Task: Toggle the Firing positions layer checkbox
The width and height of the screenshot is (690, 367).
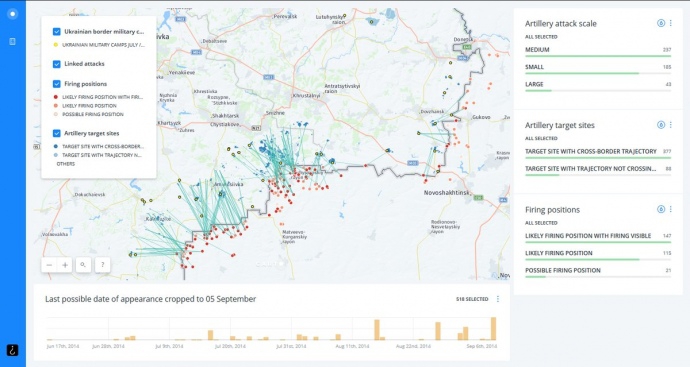Action: [56, 84]
